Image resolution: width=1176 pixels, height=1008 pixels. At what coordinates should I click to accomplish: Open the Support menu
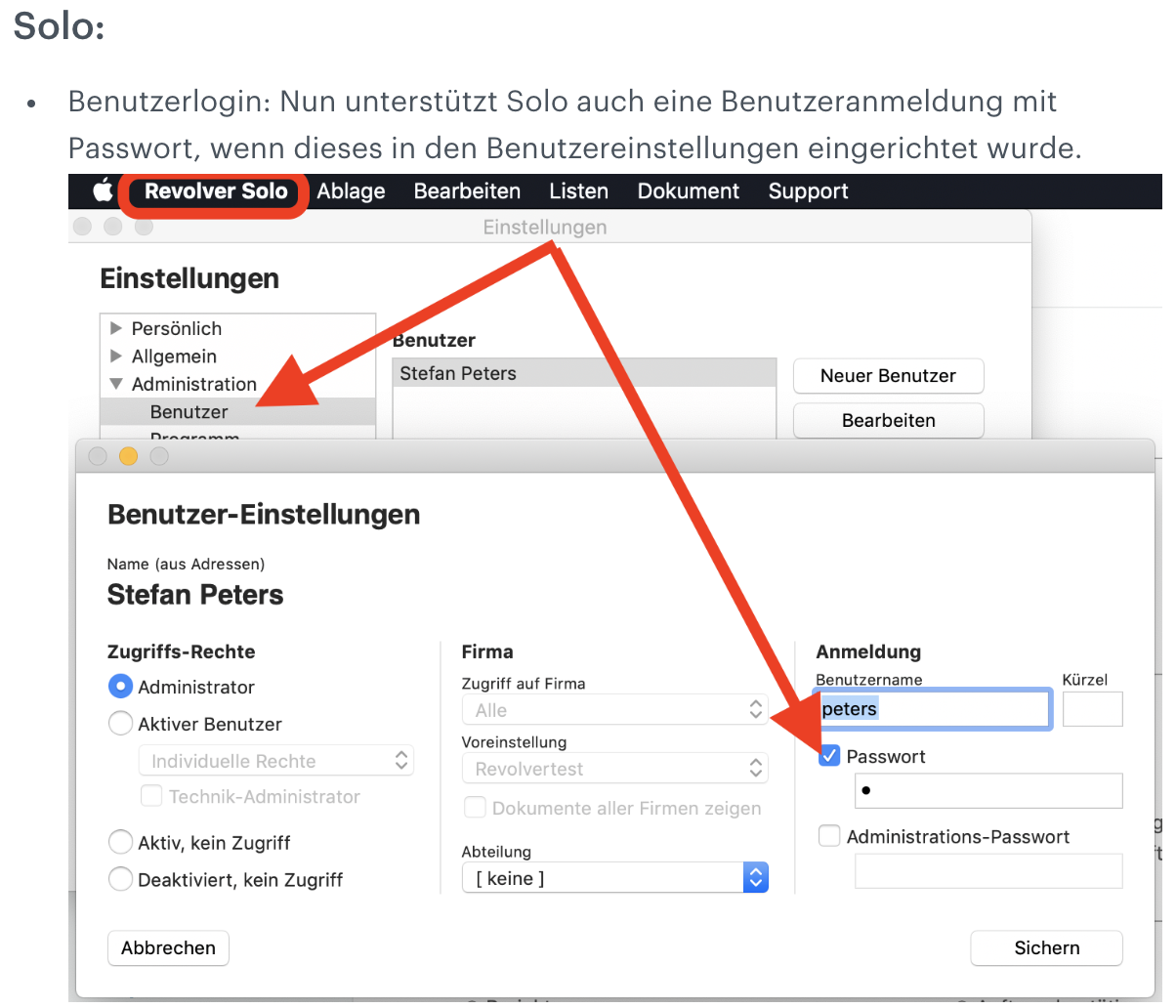click(x=808, y=191)
